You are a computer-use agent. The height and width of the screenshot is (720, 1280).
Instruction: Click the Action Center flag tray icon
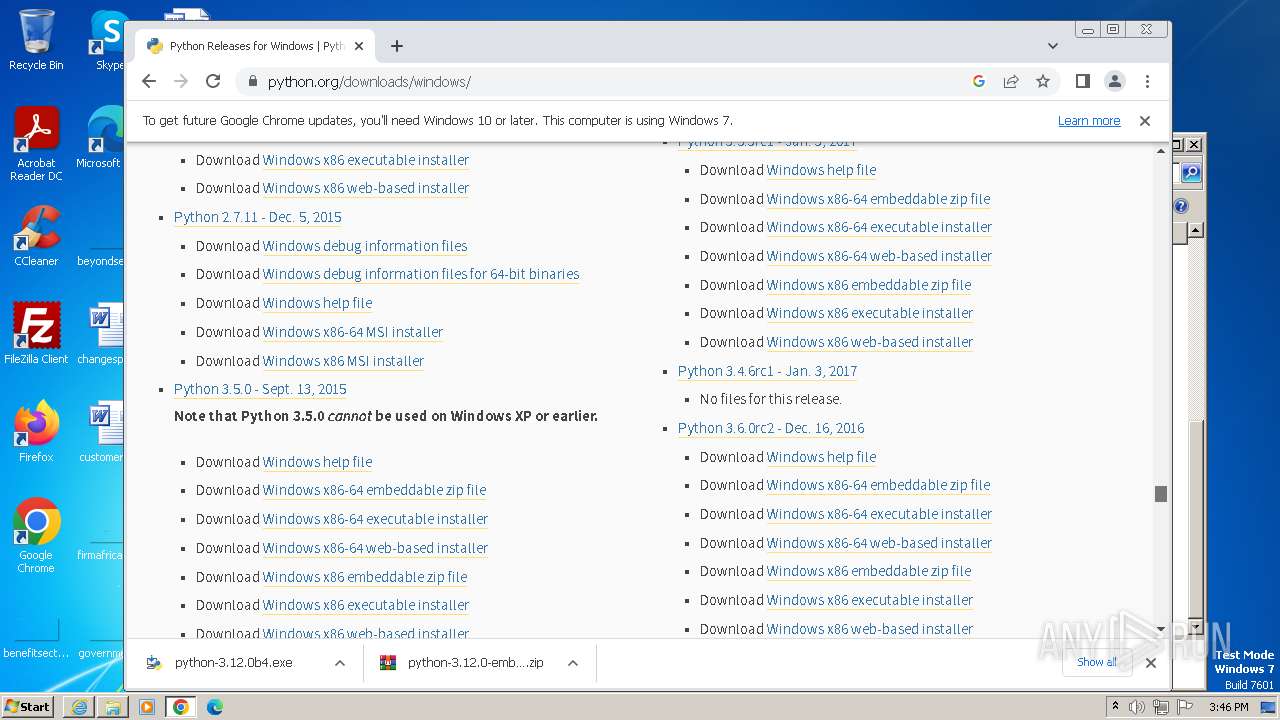pos(1185,707)
